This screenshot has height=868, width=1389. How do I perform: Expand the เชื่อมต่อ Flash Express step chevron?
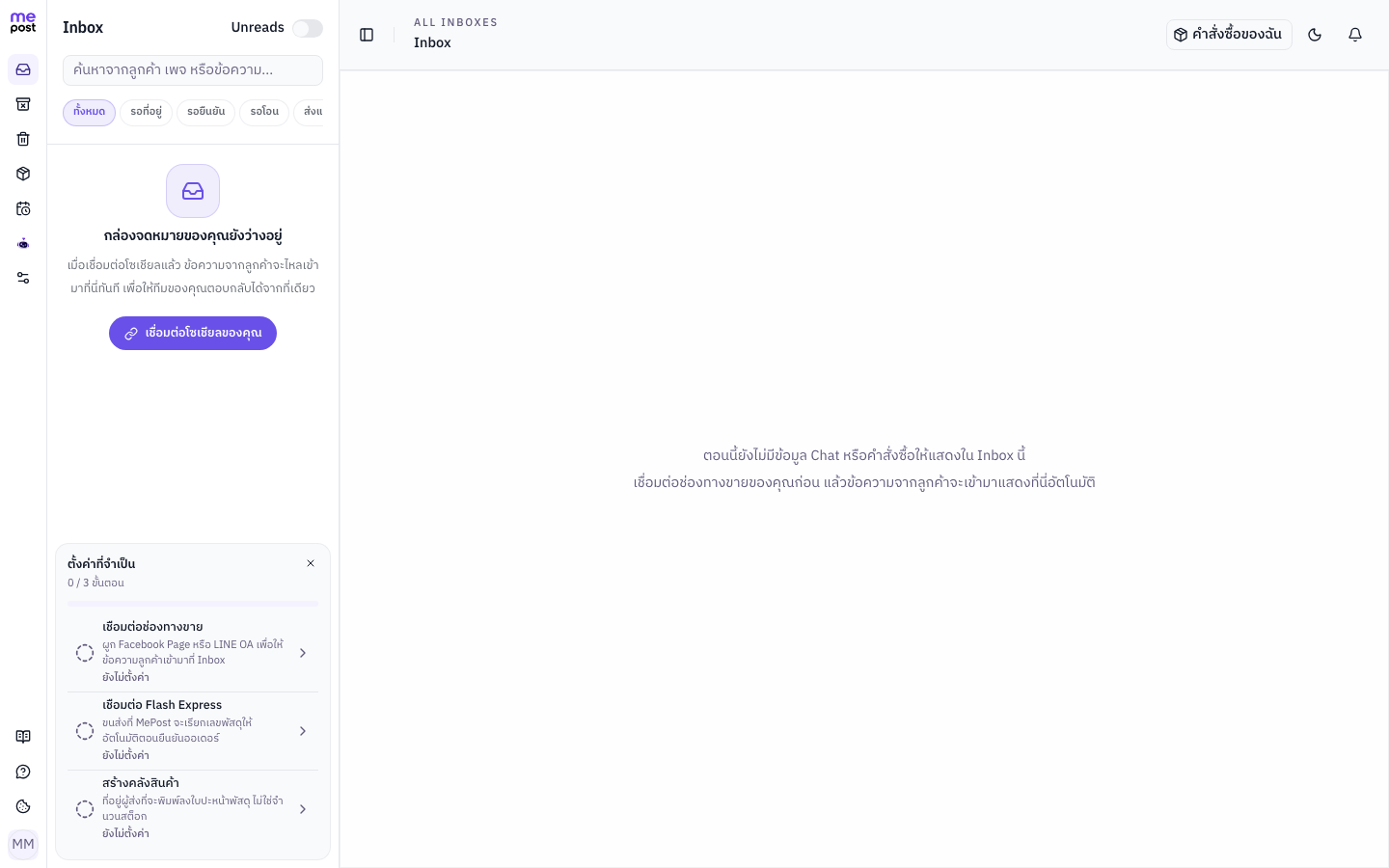[303, 731]
